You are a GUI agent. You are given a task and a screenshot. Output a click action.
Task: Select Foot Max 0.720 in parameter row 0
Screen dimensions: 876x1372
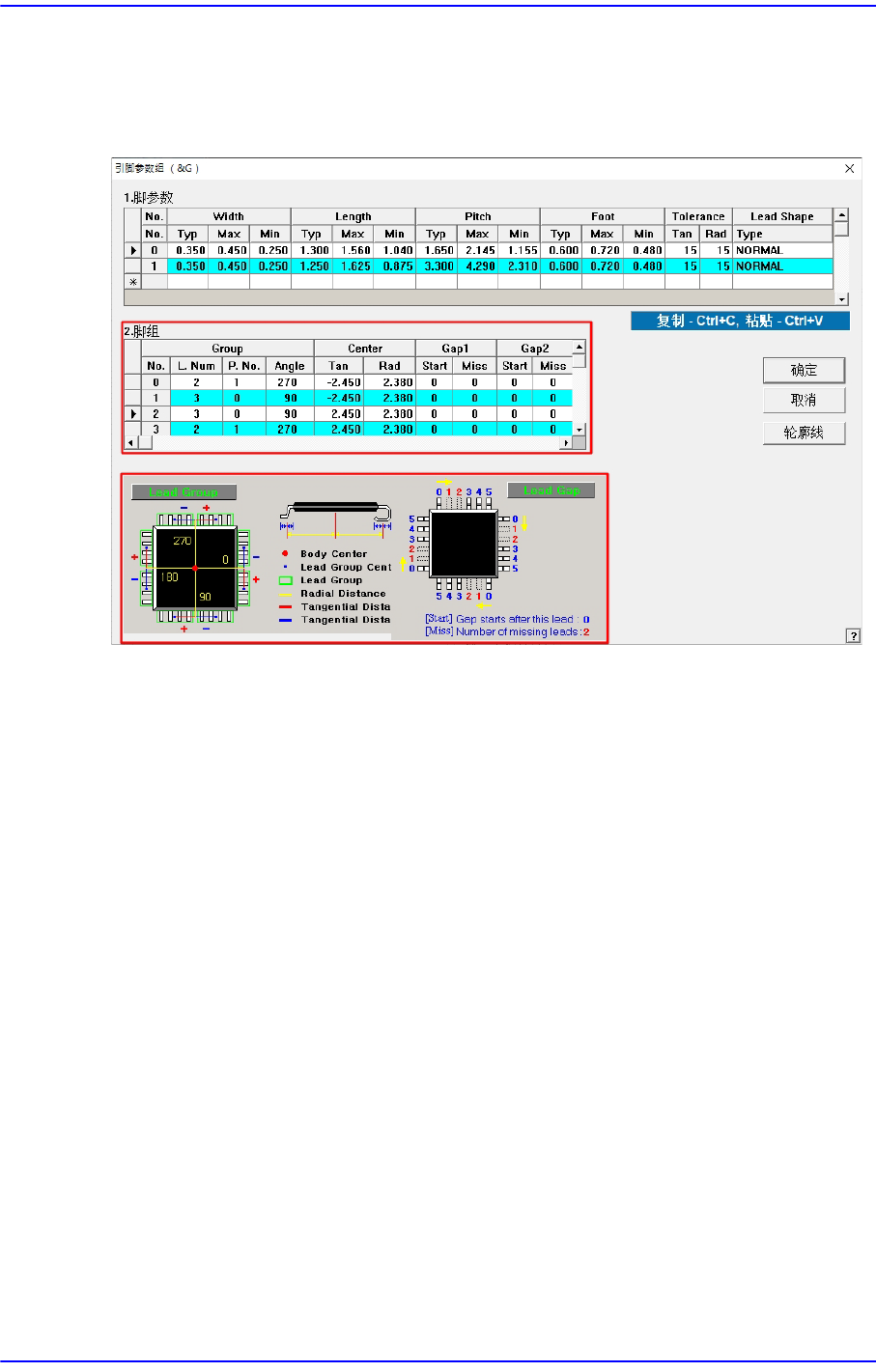point(603,250)
